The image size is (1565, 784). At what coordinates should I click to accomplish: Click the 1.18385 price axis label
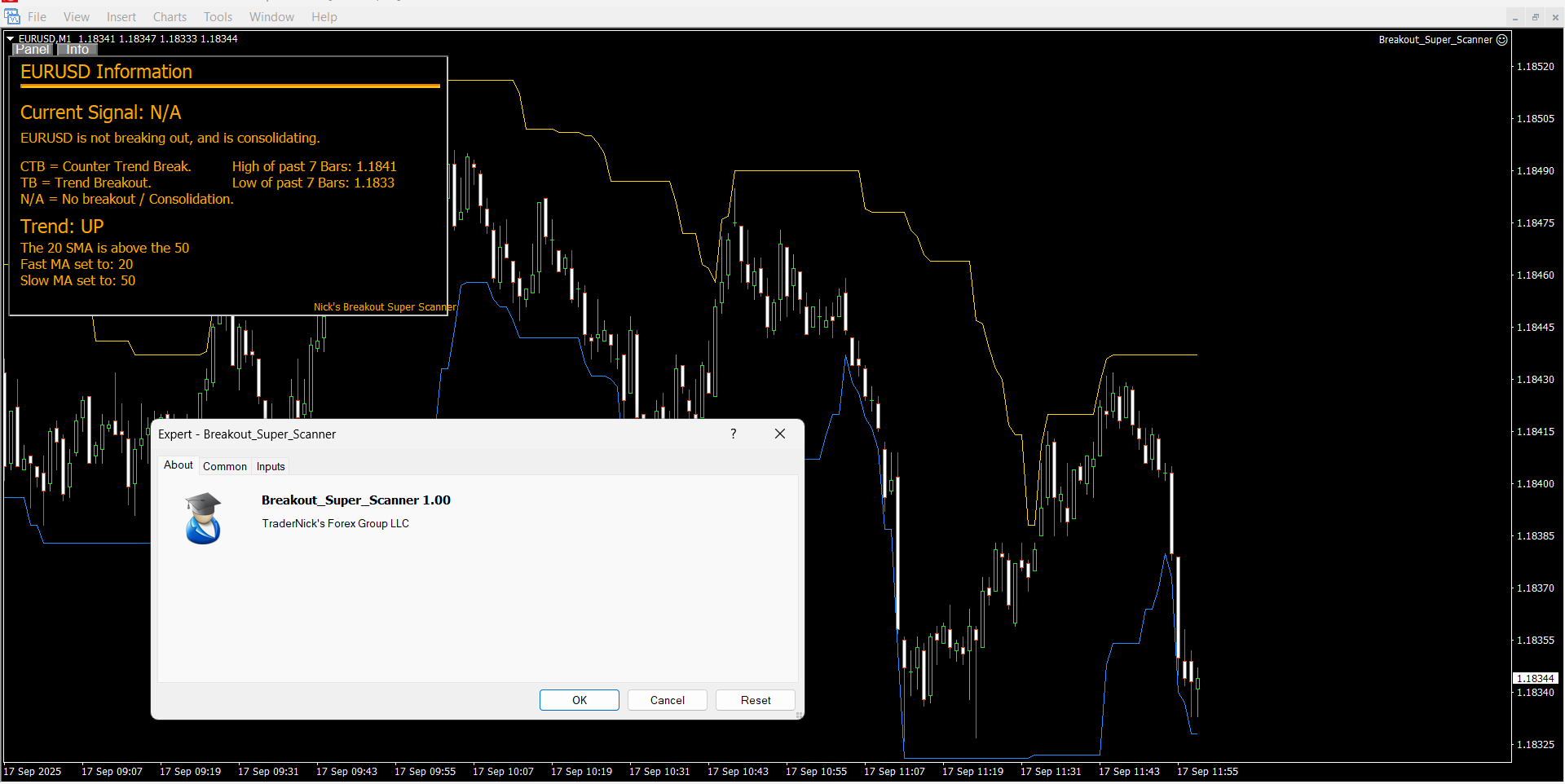point(1536,536)
